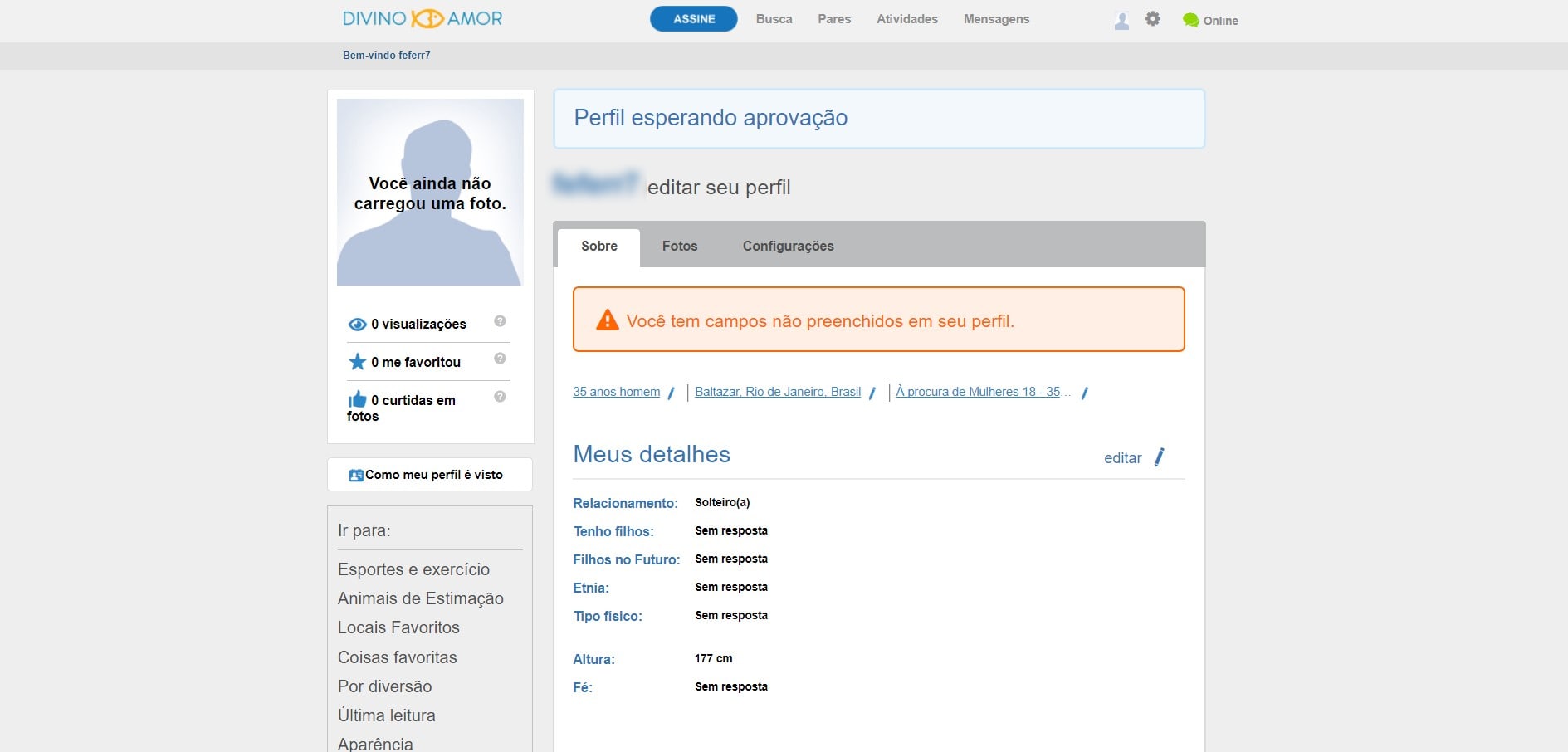1568x752 pixels.
Task: Click the Online status text
Action: click(x=1220, y=21)
